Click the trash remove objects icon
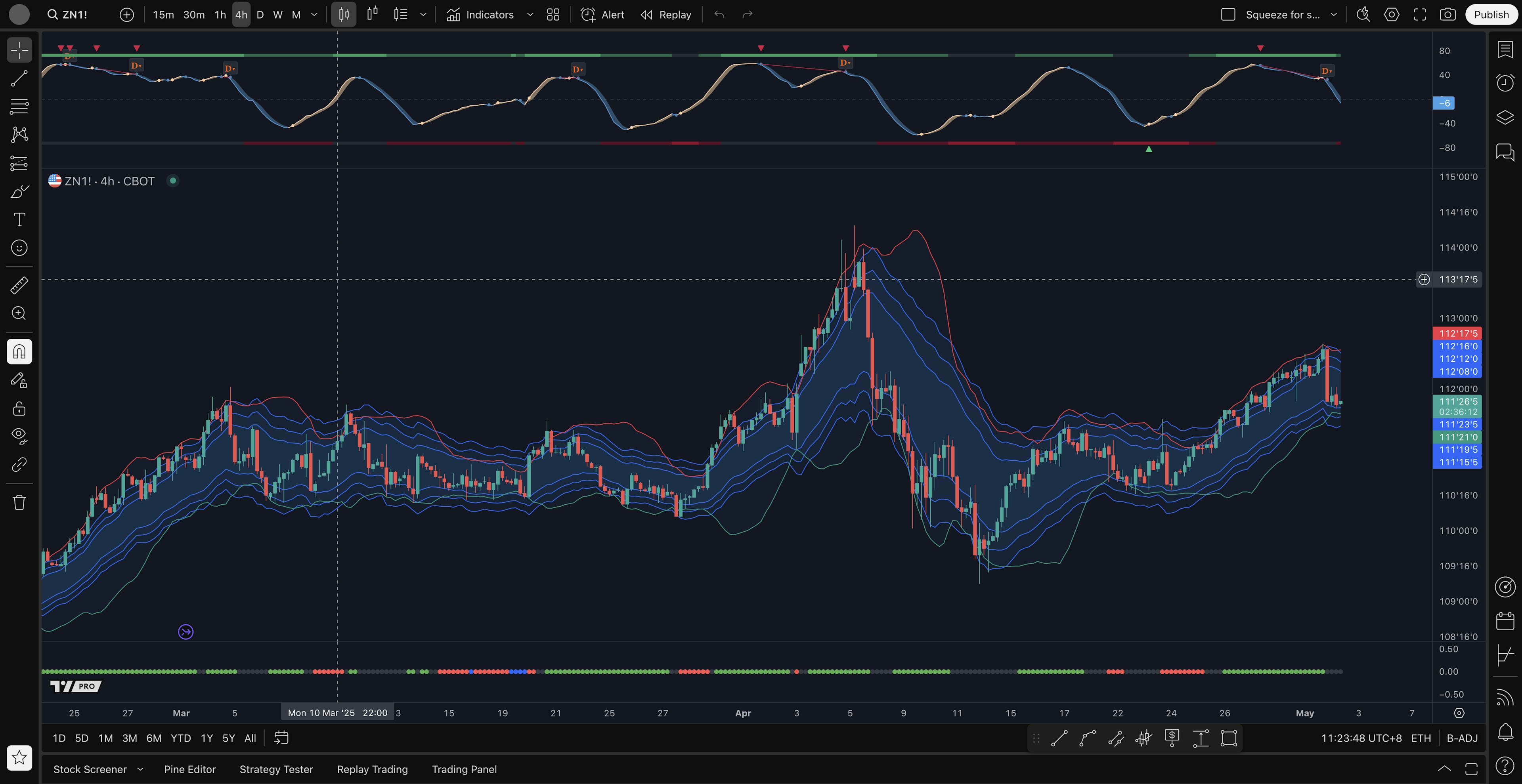Viewport: 1522px width, 784px height. click(x=19, y=502)
